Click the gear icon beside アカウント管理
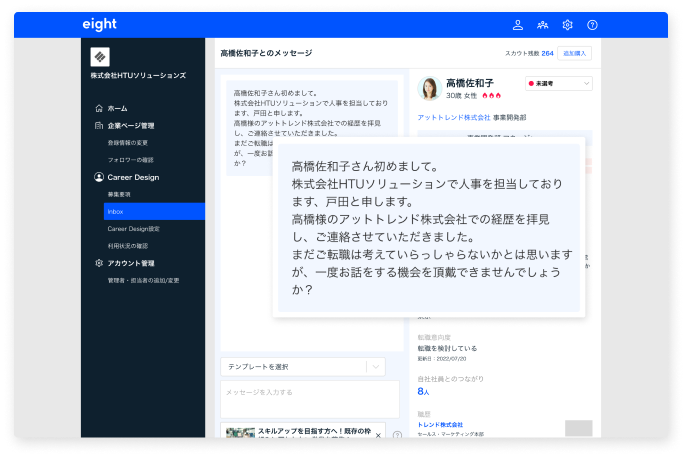This screenshot has width=684, height=455. point(99,263)
